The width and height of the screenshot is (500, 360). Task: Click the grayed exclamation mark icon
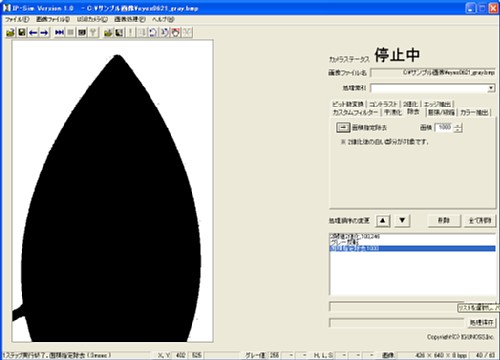pyautogui.click(x=130, y=32)
